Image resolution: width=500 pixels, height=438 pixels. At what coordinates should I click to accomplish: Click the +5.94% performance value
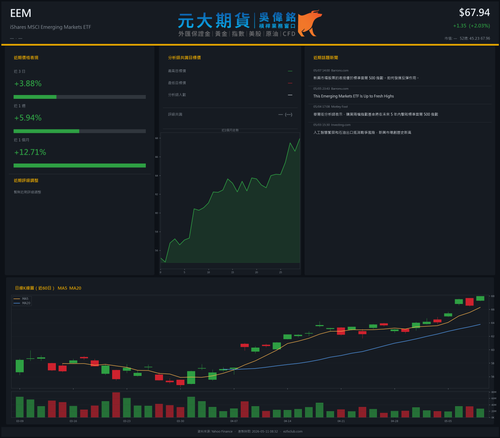click(x=28, y=118)
